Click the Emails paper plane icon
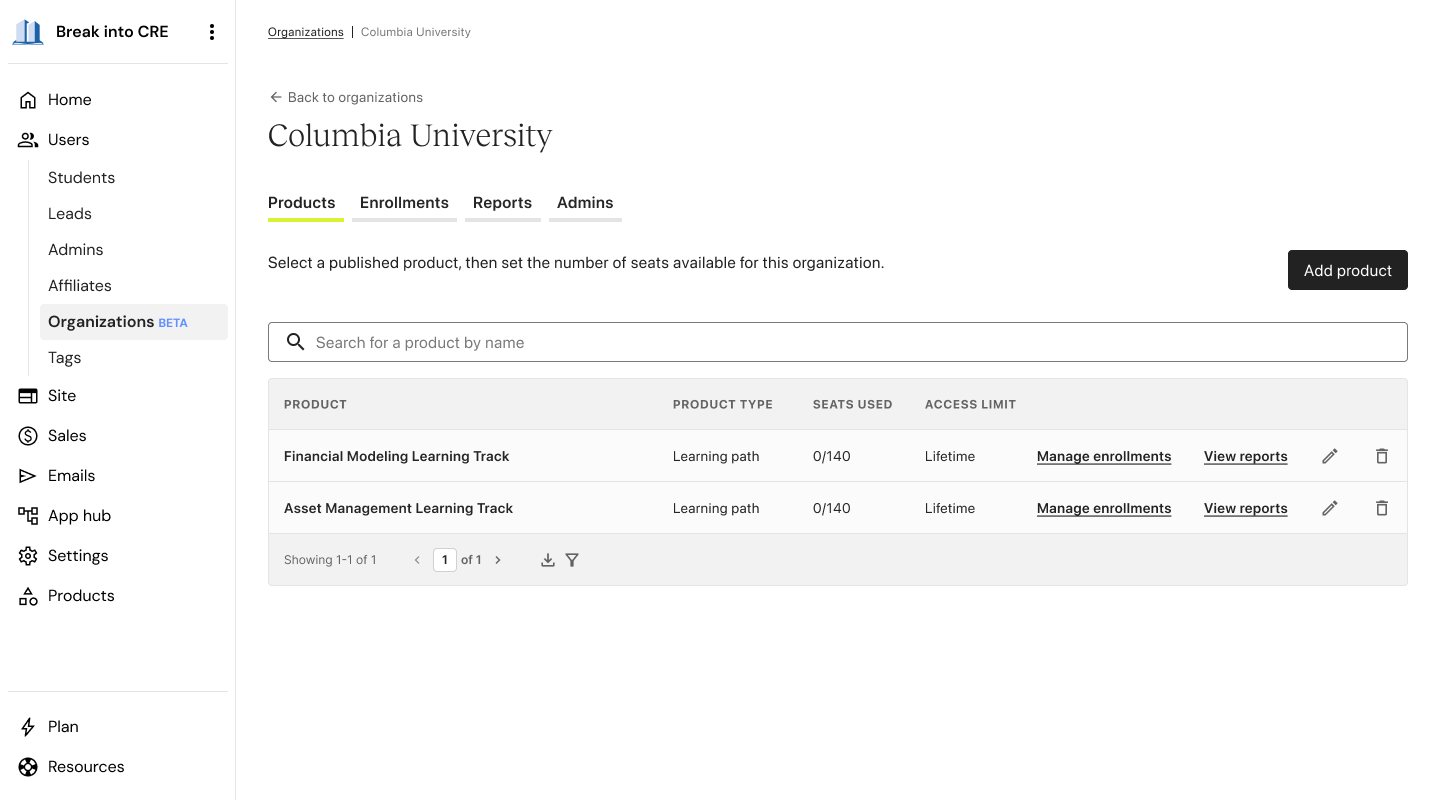The width and height of the screenshot is (1440, 800). click(x=28, y=476)
